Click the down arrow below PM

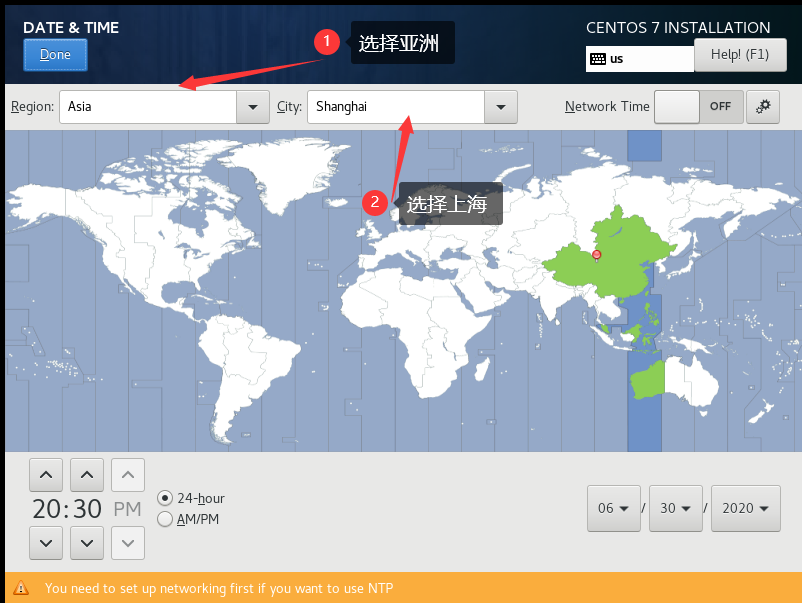pos(128,543)
